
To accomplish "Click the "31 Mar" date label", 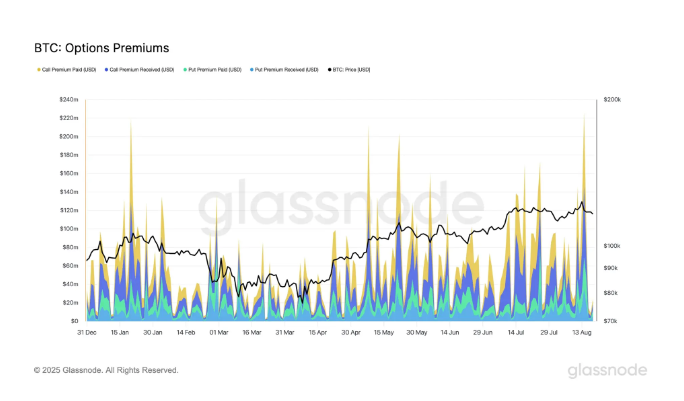I will pyautogui.click(x=285, y=332).
